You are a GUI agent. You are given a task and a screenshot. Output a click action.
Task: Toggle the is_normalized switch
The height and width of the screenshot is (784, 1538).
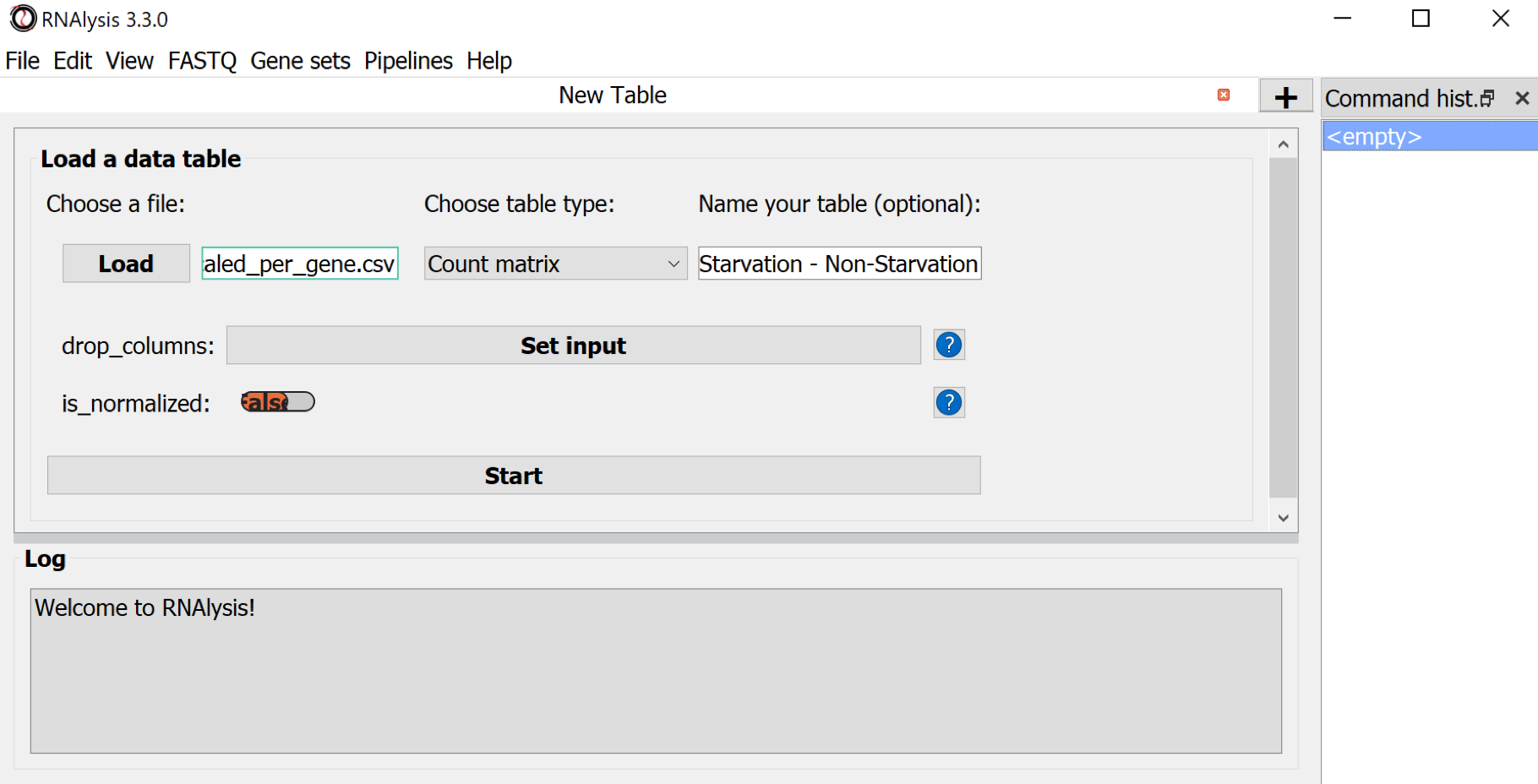click(278, 402)
